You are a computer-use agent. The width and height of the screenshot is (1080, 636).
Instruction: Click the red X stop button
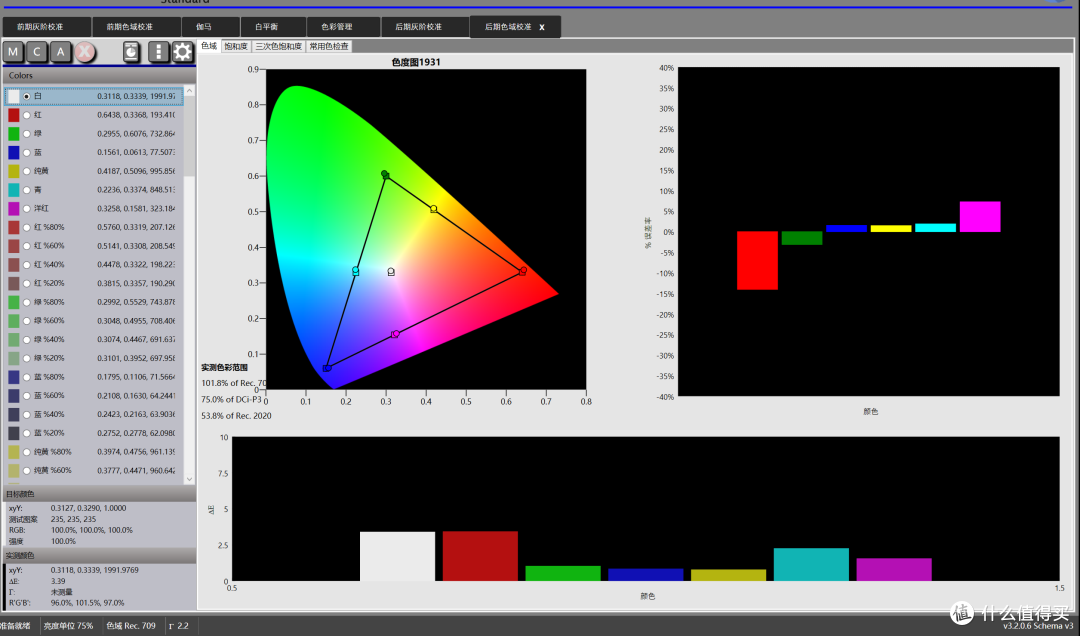(x=85, y=52)
